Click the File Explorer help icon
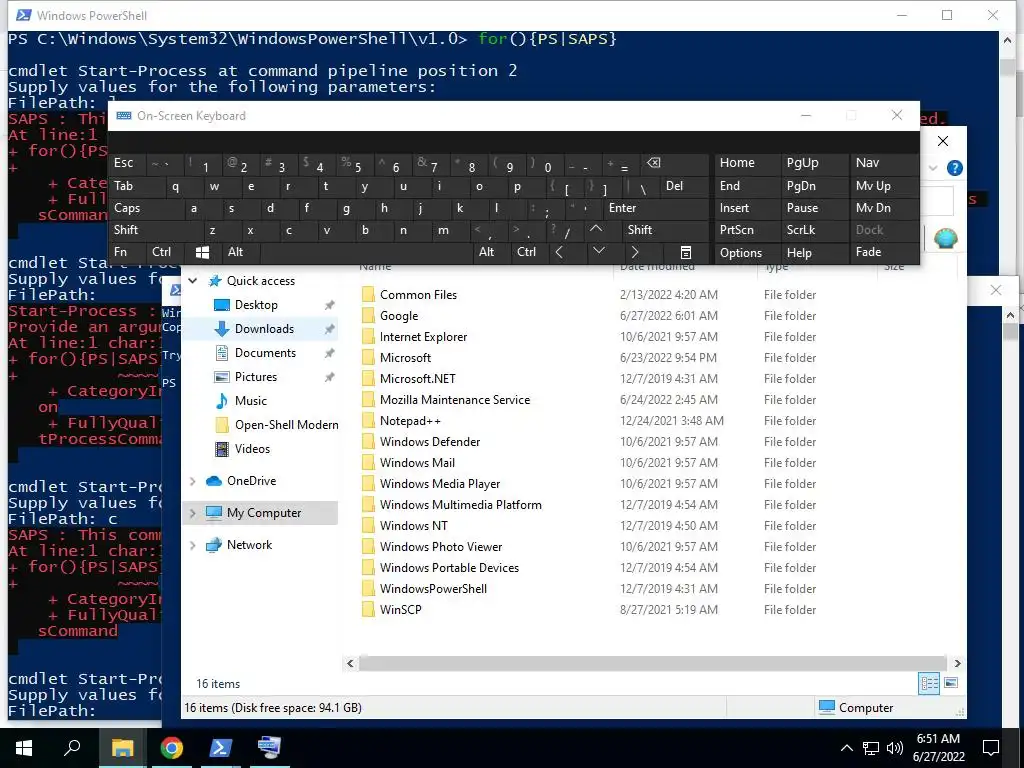This screenshot has width=1024, height=768. pyautogui.click(x=955, y=168)
